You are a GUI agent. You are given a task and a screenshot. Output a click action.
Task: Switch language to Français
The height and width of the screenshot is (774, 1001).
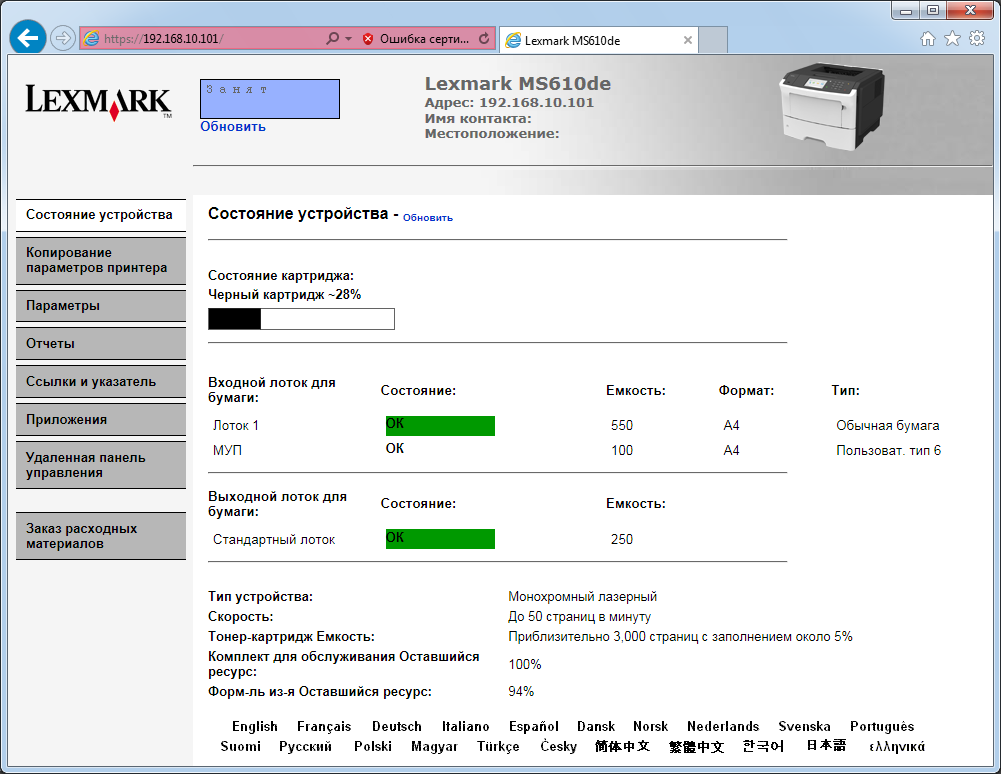coord(324,726)
